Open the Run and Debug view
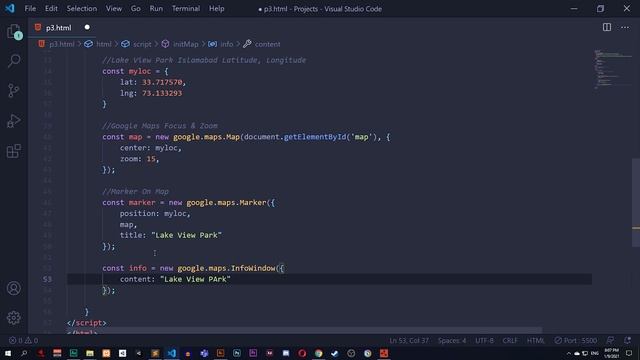This screenshot has height=360, width=640. [14, 120]
